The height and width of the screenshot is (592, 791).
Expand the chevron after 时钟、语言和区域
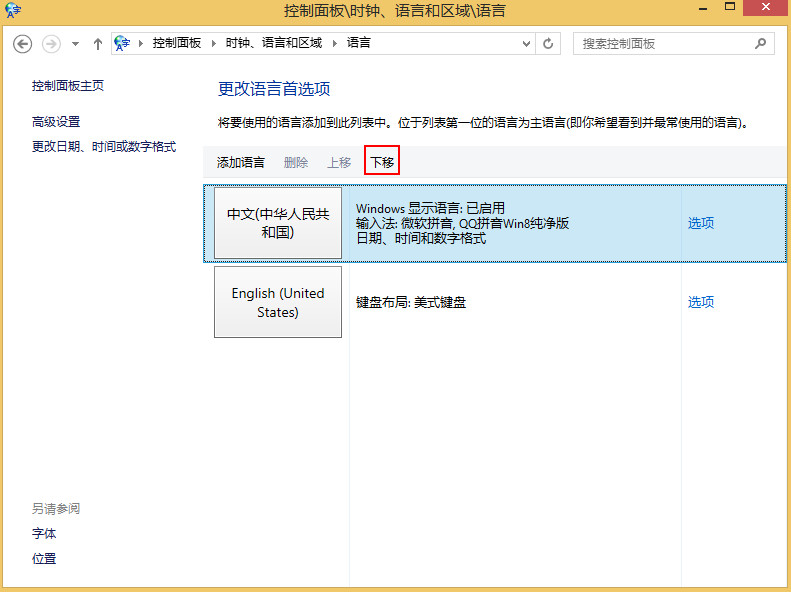334,43
